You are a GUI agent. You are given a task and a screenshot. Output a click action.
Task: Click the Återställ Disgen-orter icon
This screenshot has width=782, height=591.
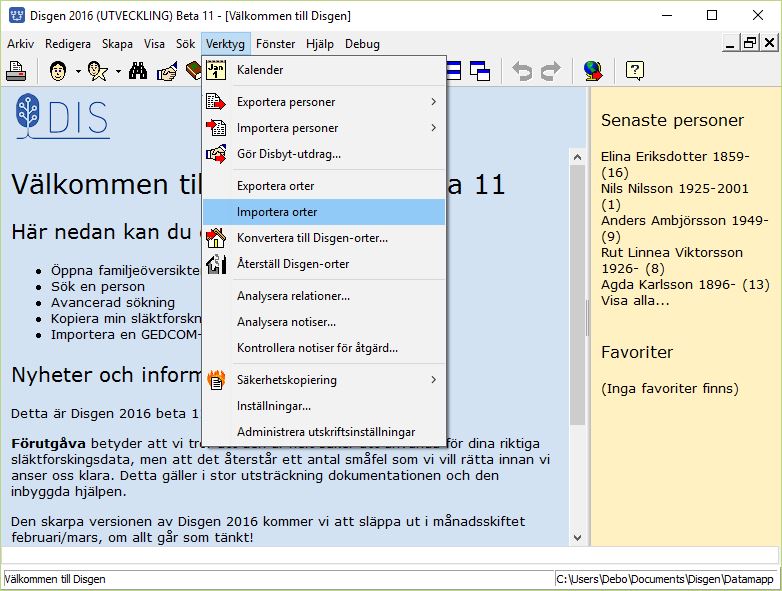coord(216,264)
